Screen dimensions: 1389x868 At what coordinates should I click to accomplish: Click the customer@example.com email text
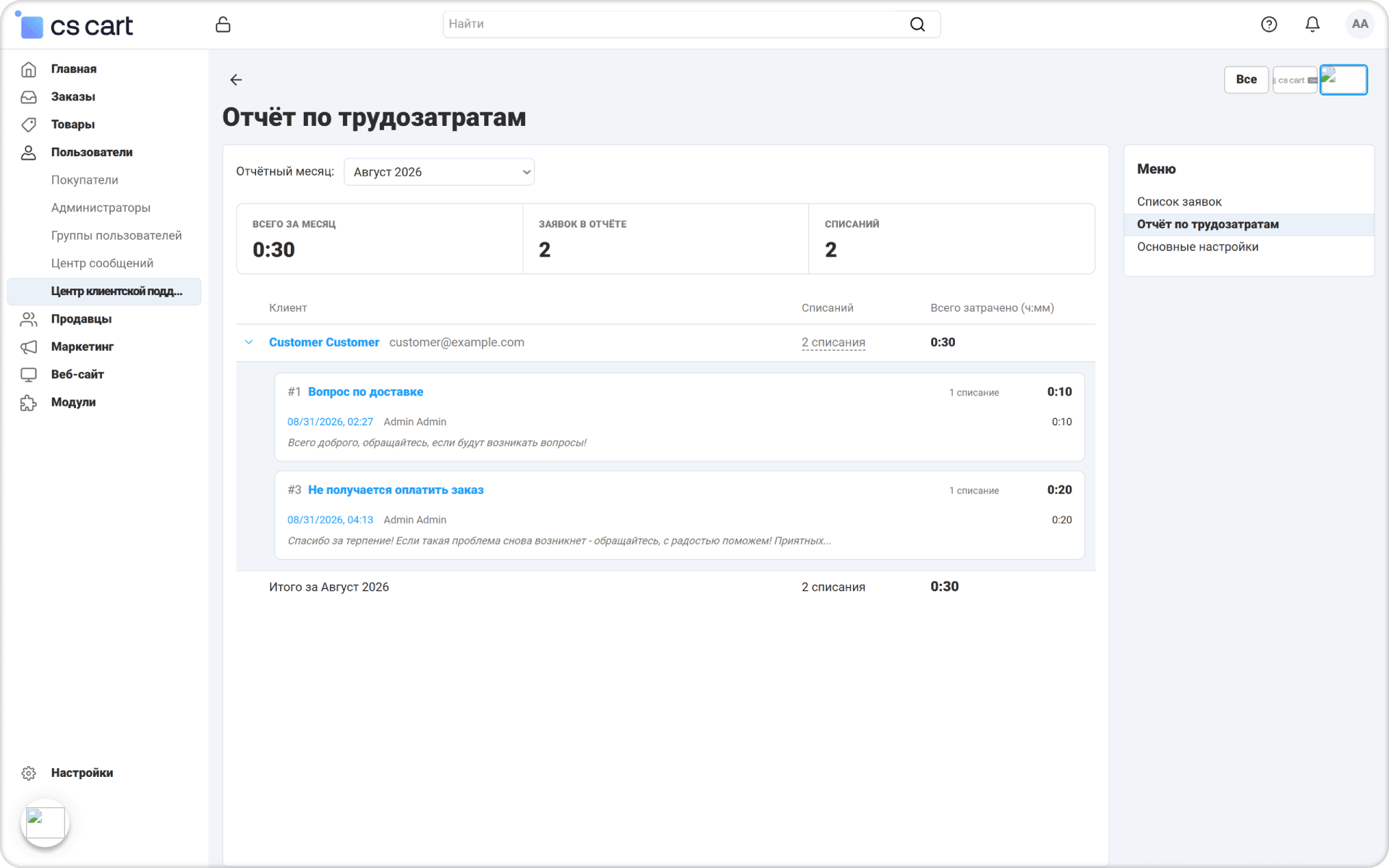pos(456,342)
